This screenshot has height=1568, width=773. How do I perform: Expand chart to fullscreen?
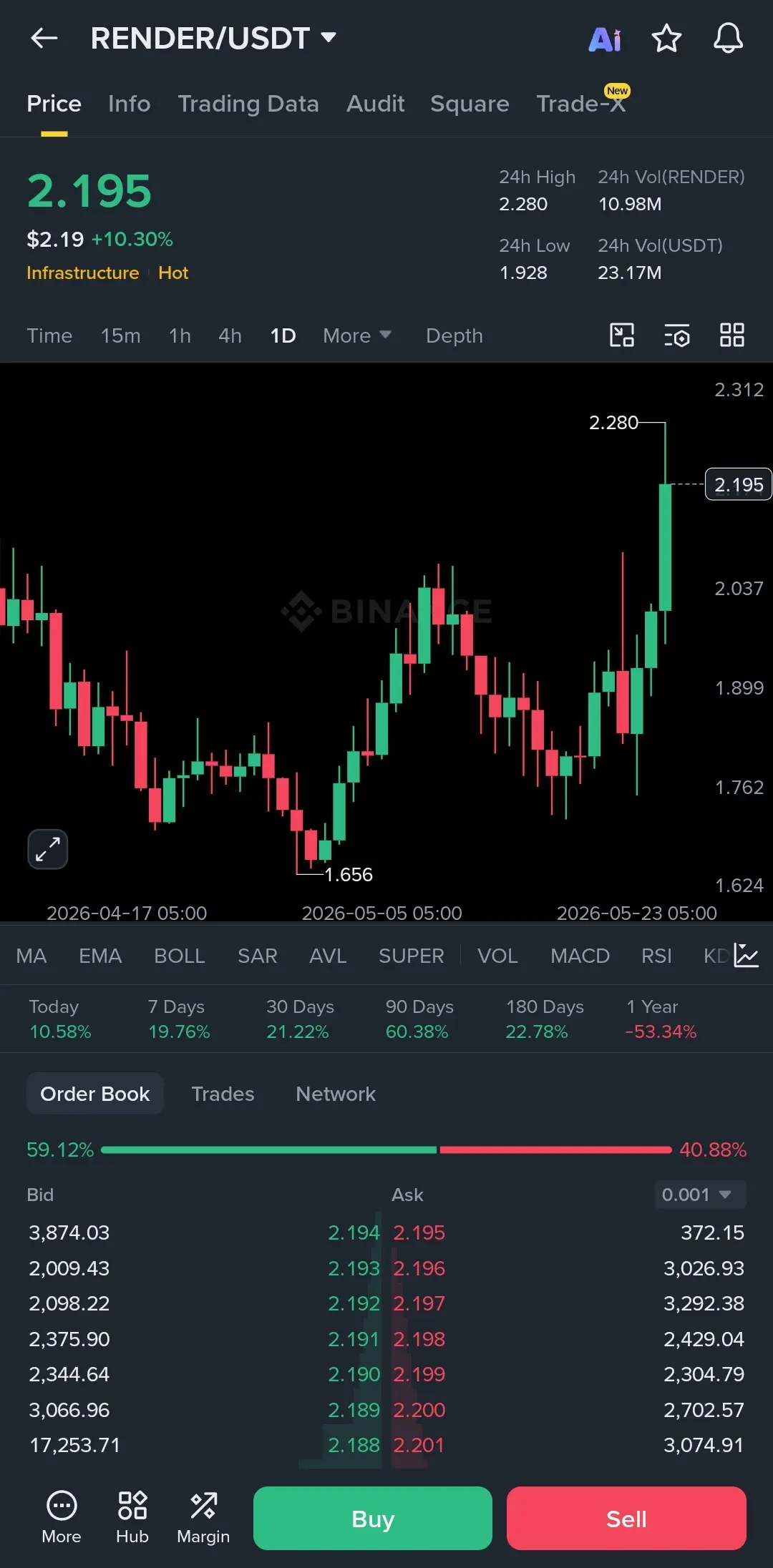point(47,849)
